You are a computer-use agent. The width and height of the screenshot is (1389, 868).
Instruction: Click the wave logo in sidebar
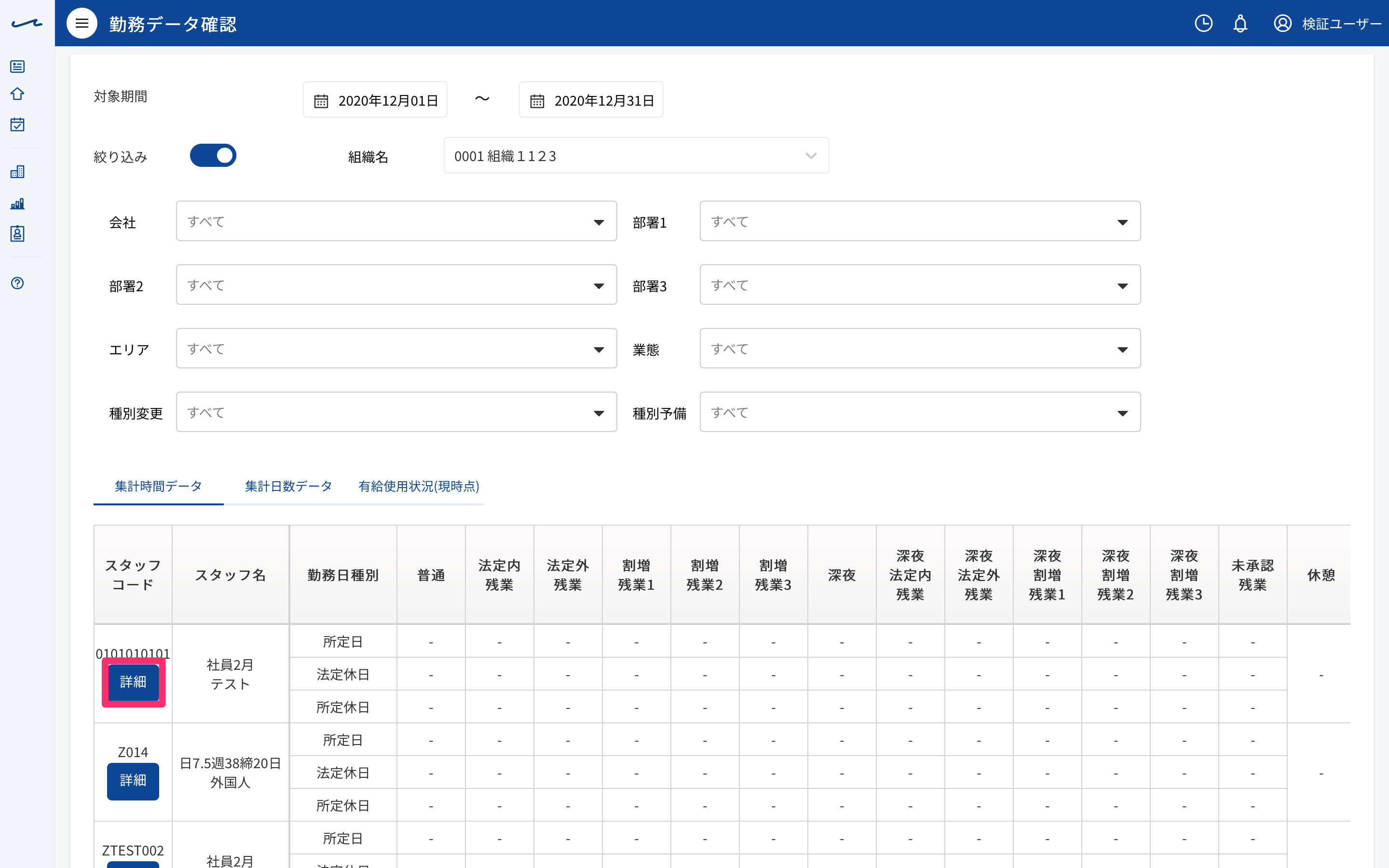(x=27, y=24)
